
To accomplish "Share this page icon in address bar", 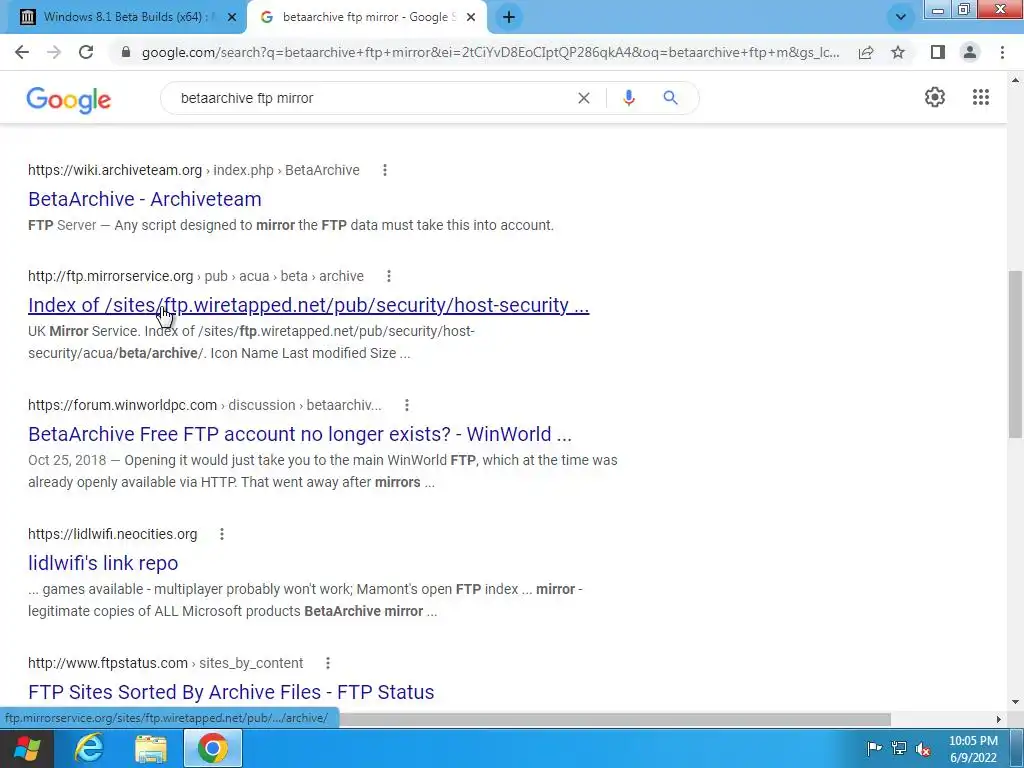I will coord(866,52).
